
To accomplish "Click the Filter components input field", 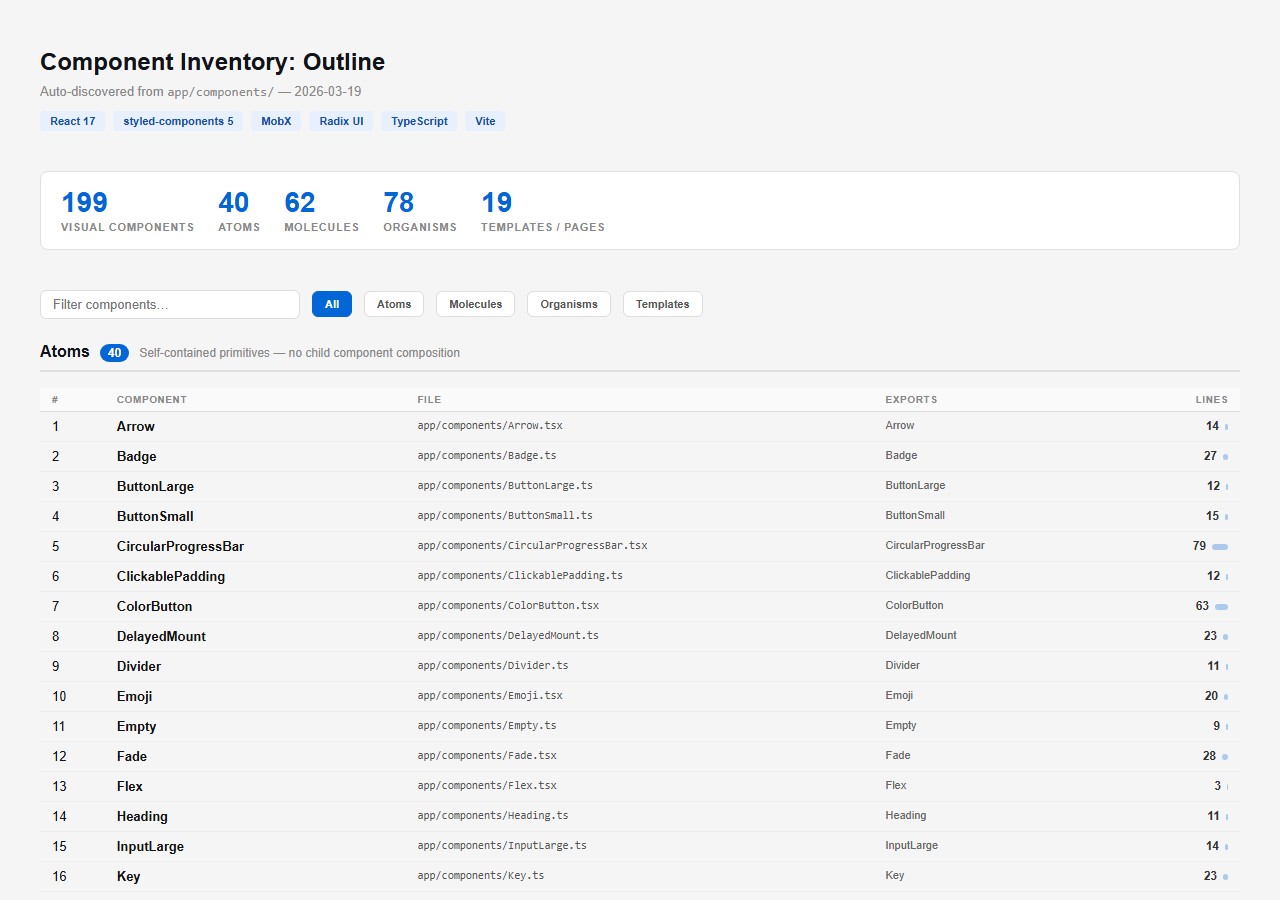I will point(170,304).
